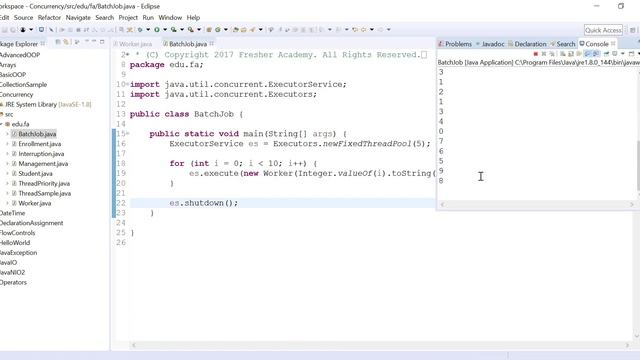This screenshot has height=360, width=640.
Task: Switch to the Worker.java editor tab
Action: click(x=133, y=44)
